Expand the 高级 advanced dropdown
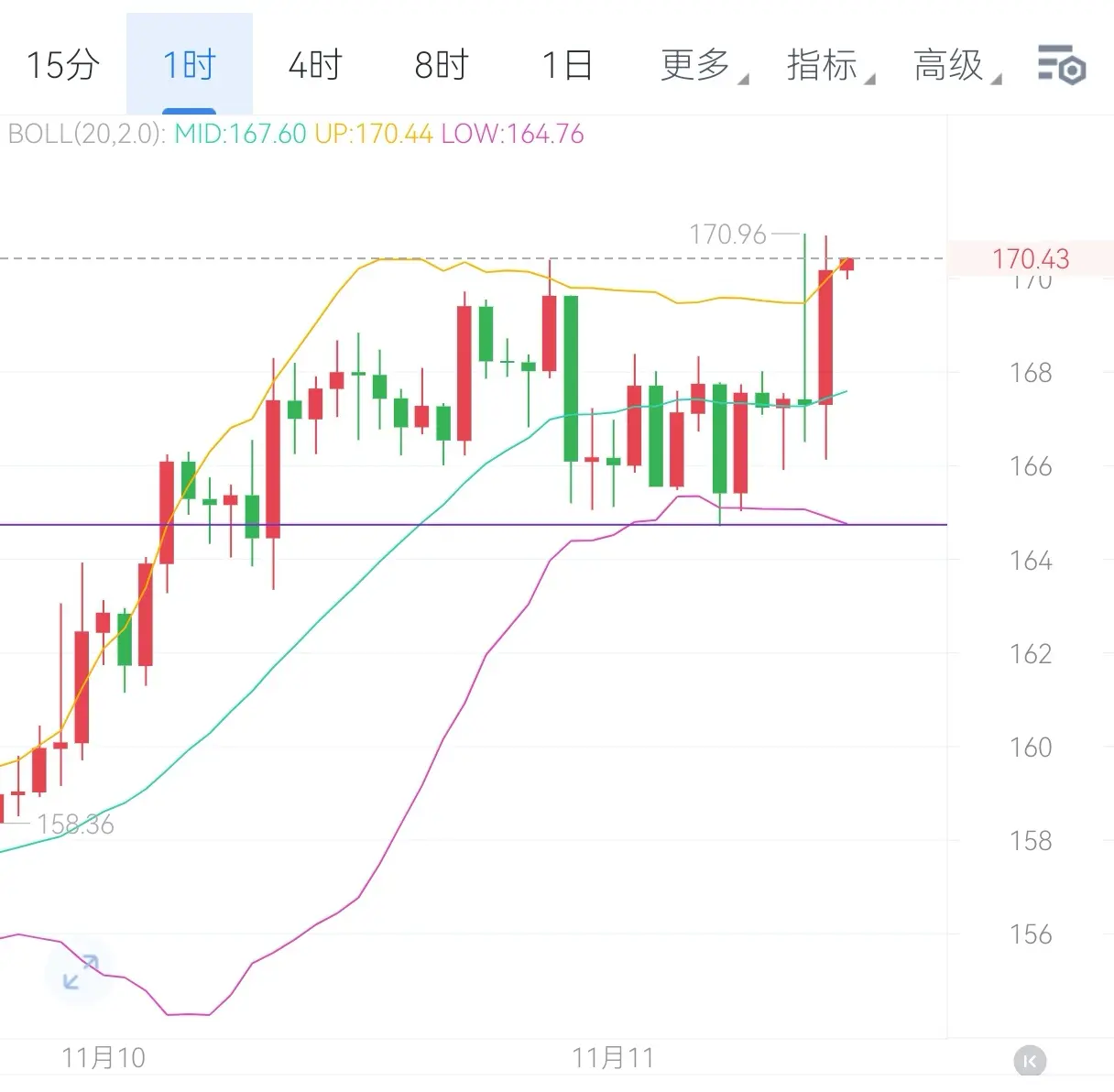 (956, 65)
